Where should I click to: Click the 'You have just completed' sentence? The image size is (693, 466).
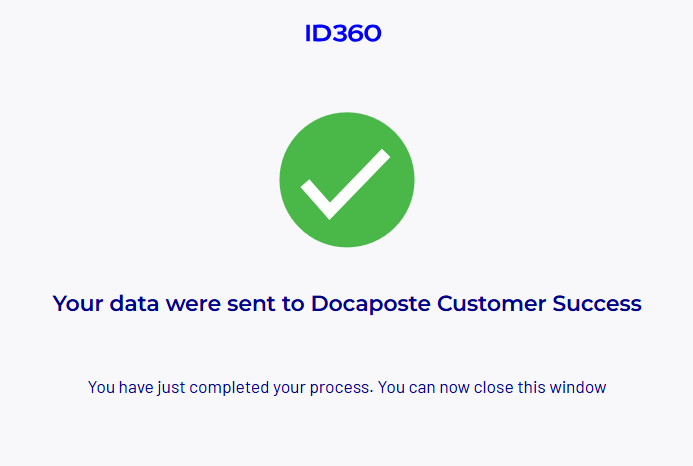(231, 387)
